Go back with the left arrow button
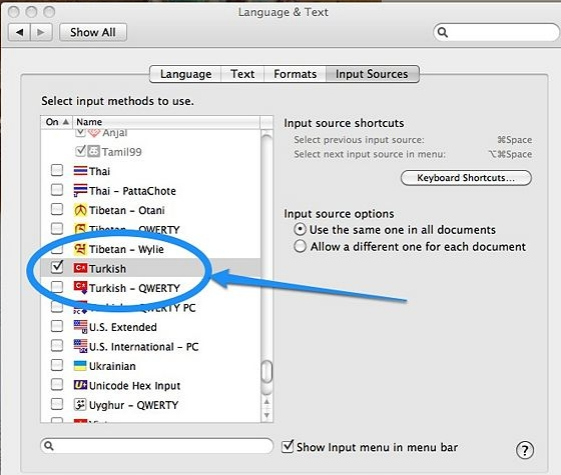Screen dimensions: 561x475 20,32
